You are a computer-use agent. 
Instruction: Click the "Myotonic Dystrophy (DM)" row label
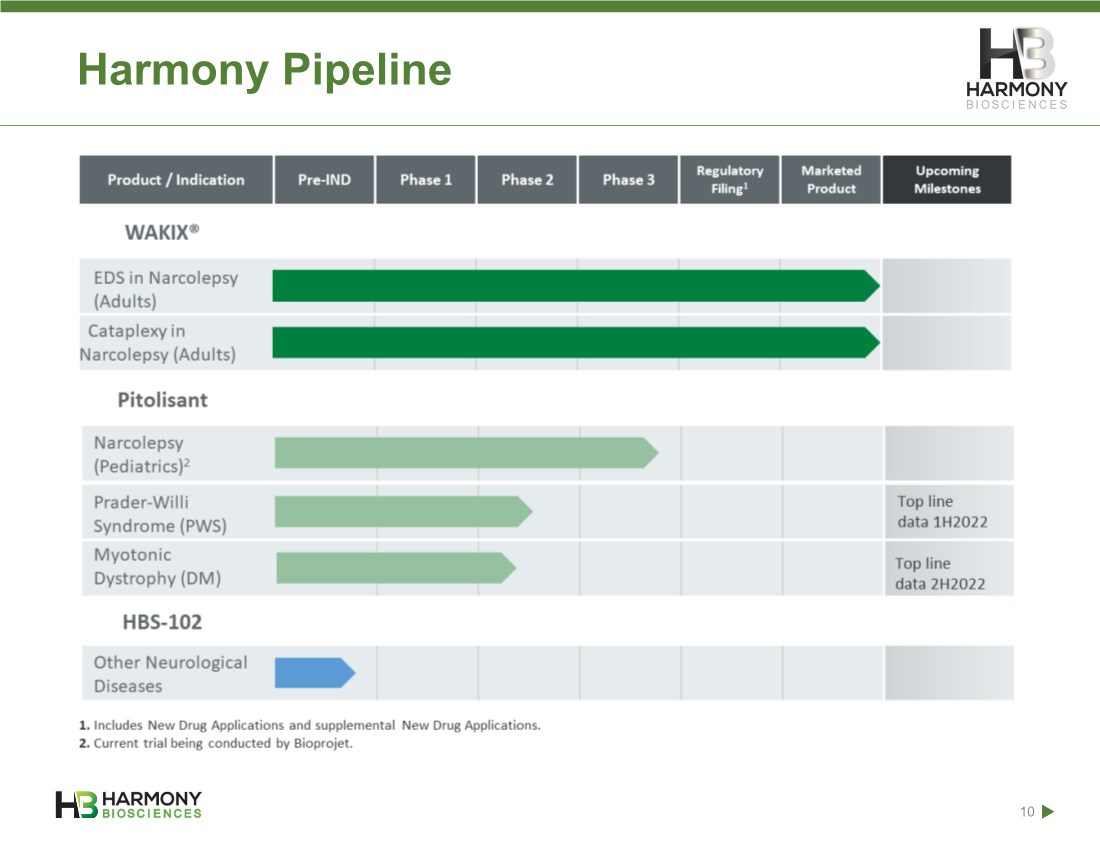click(x=157, y=566)
